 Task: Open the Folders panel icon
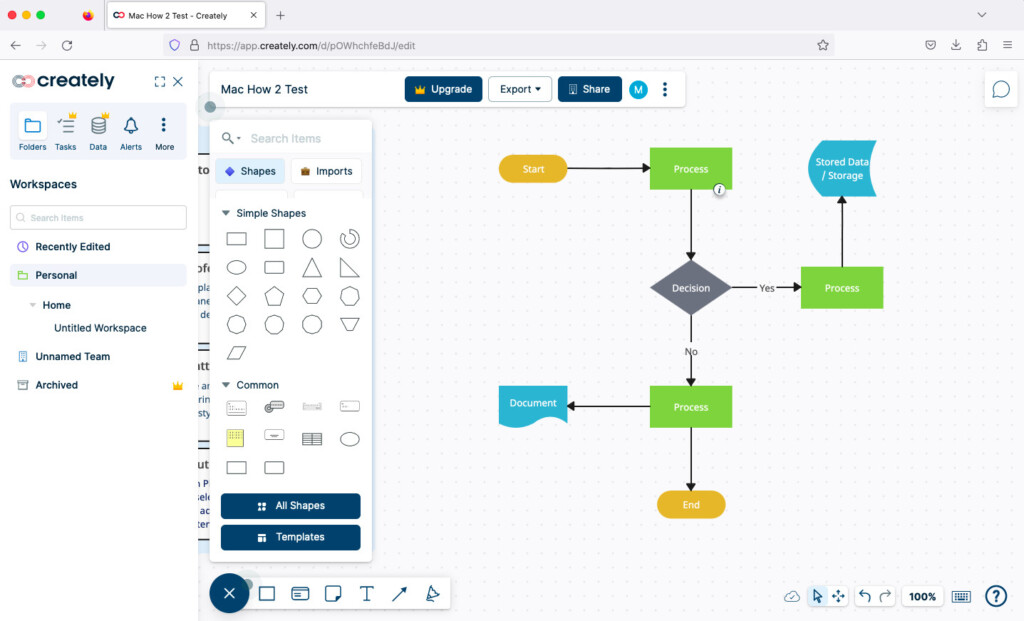click(x=32, y=132)
